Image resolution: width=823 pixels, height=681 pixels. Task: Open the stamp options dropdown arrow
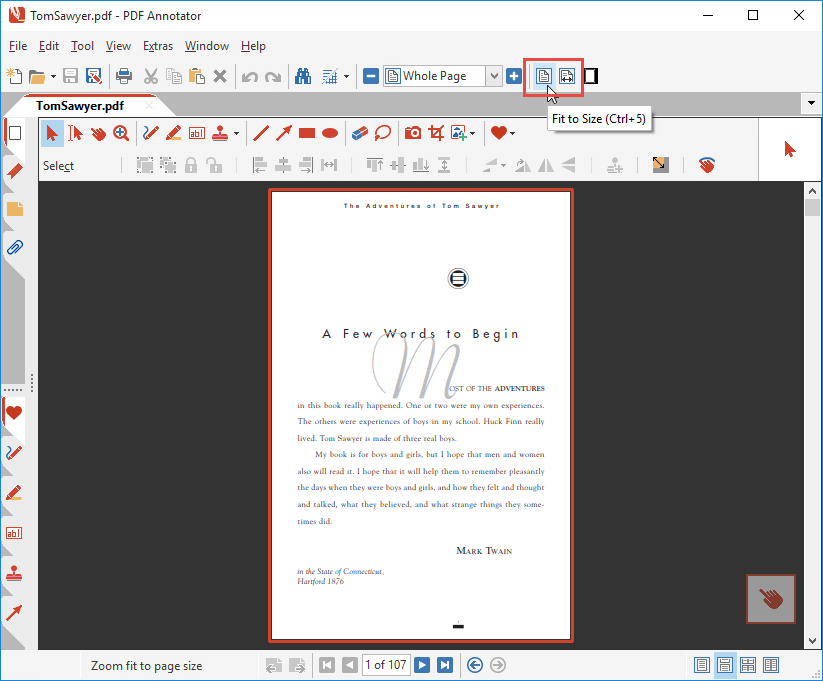coord(237,133)
